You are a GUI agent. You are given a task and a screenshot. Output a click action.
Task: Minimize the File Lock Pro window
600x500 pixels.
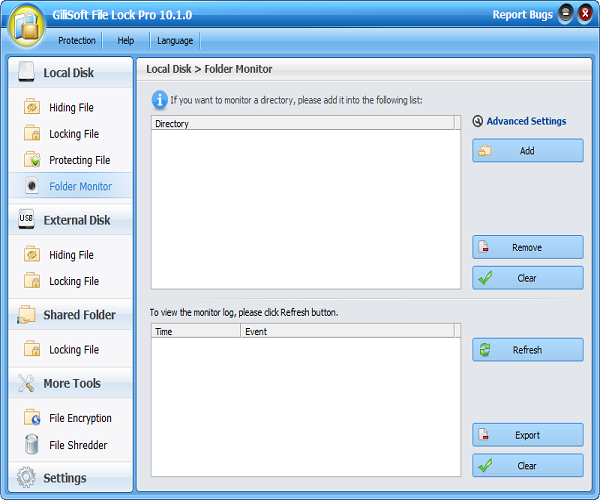(566, 14)
